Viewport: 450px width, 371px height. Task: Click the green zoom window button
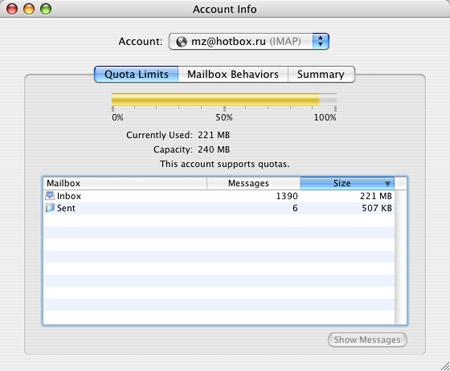tap(46, 9)
